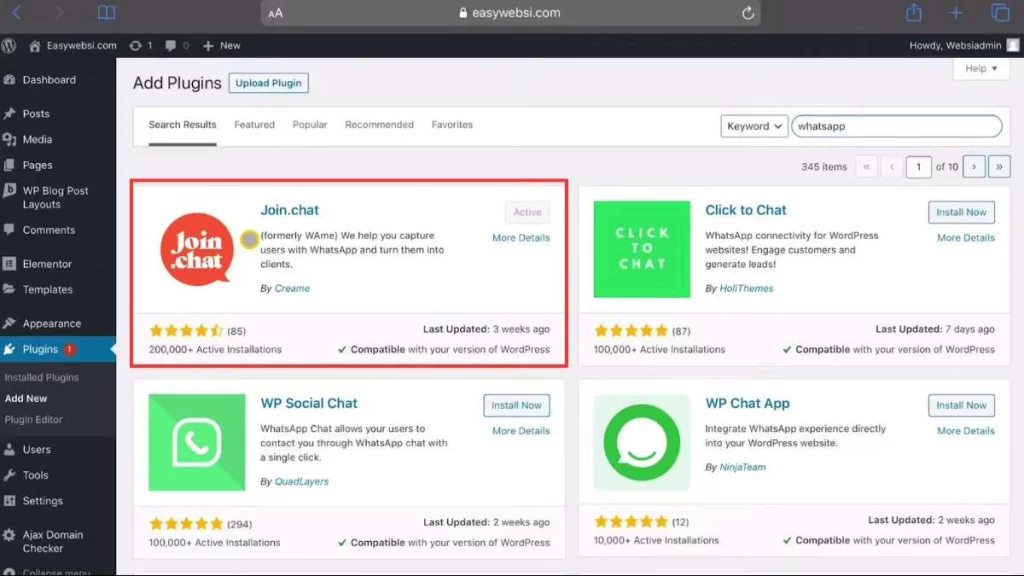Open Safari tab overview icon
Image resolution: width=1024 pixels, height=576 pixels.
[1001, 13]
